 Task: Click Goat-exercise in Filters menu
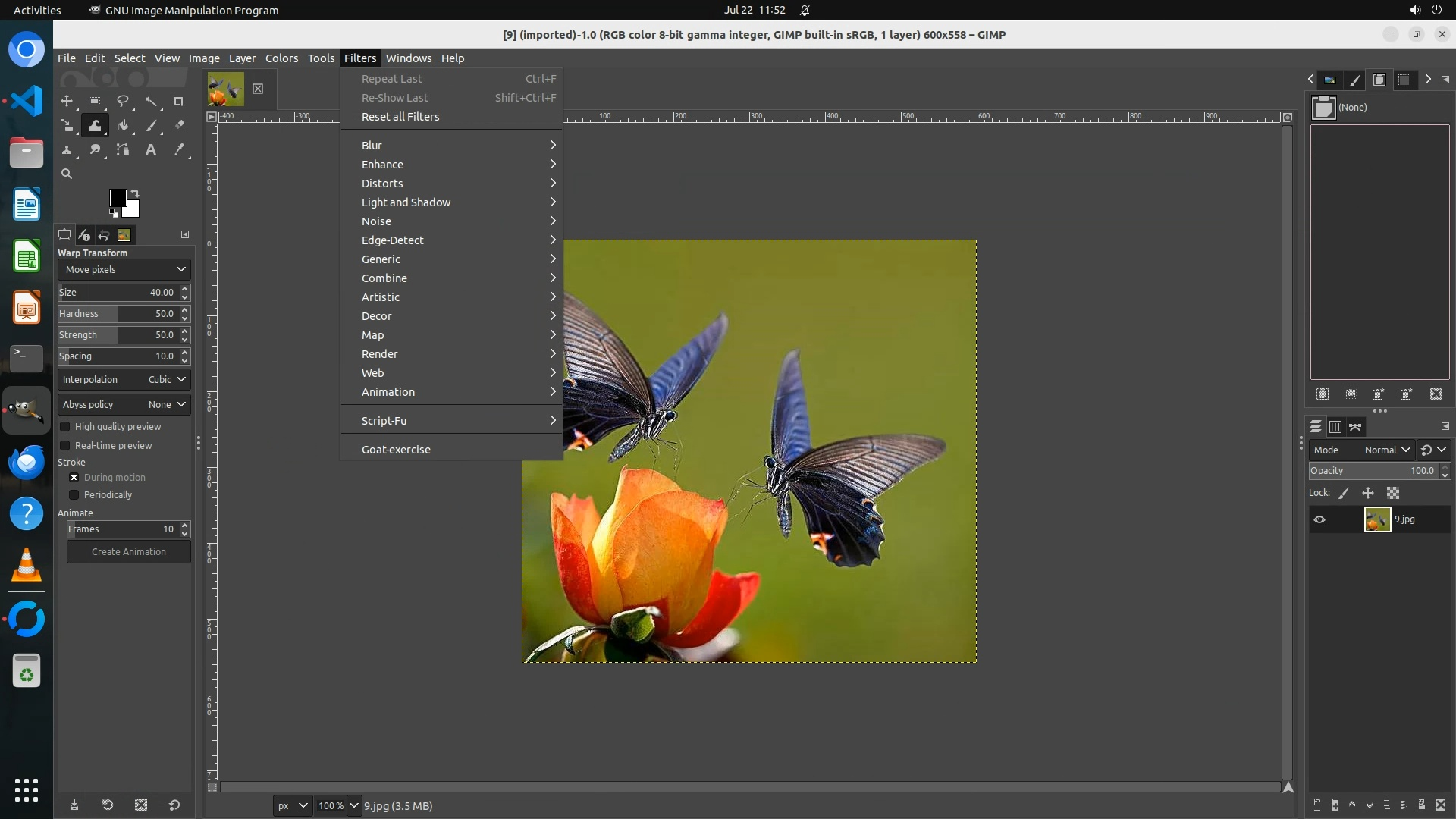tap(396, 450)
